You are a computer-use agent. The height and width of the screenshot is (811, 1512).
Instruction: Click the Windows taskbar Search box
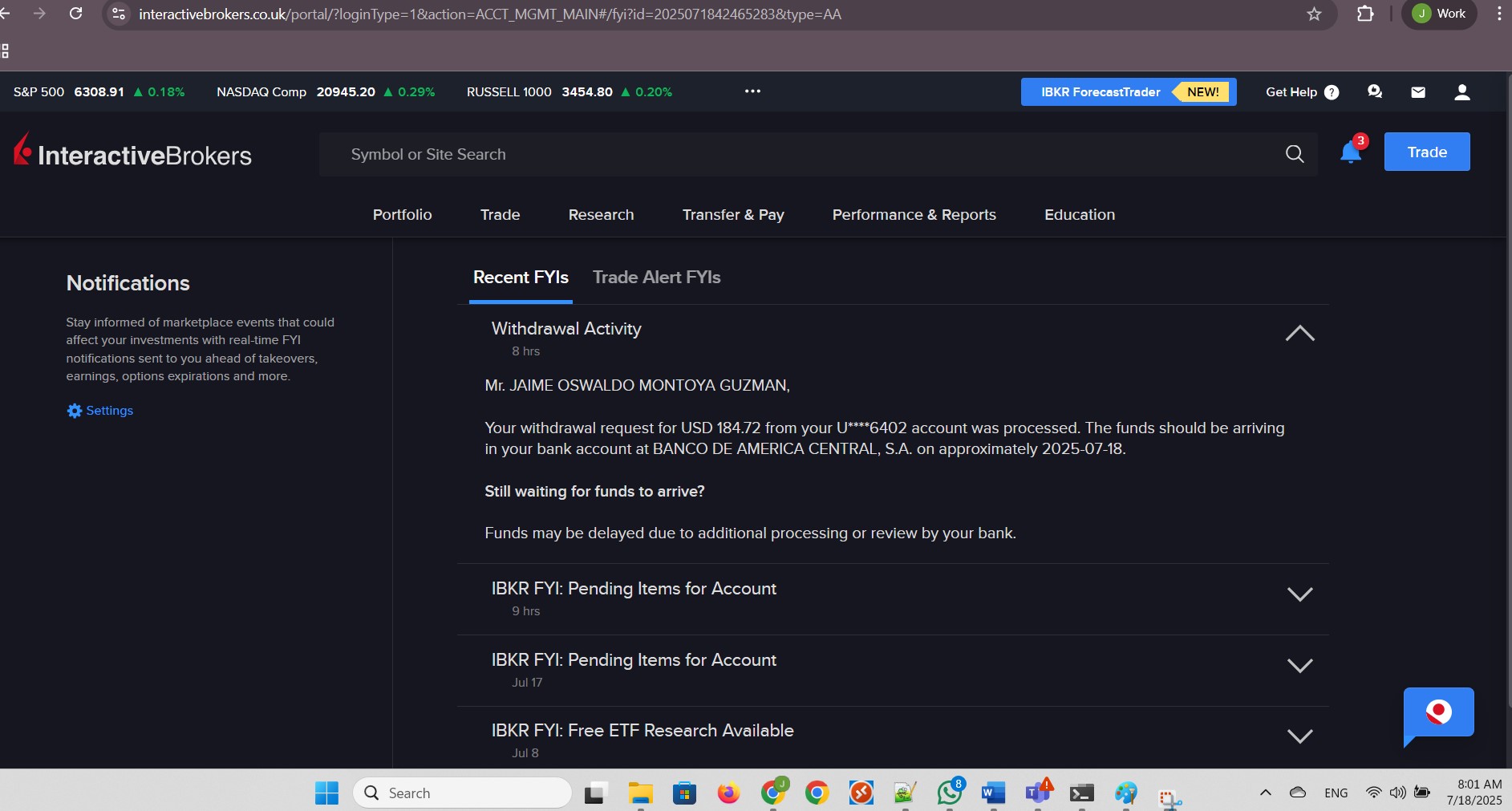coord(462,793)
